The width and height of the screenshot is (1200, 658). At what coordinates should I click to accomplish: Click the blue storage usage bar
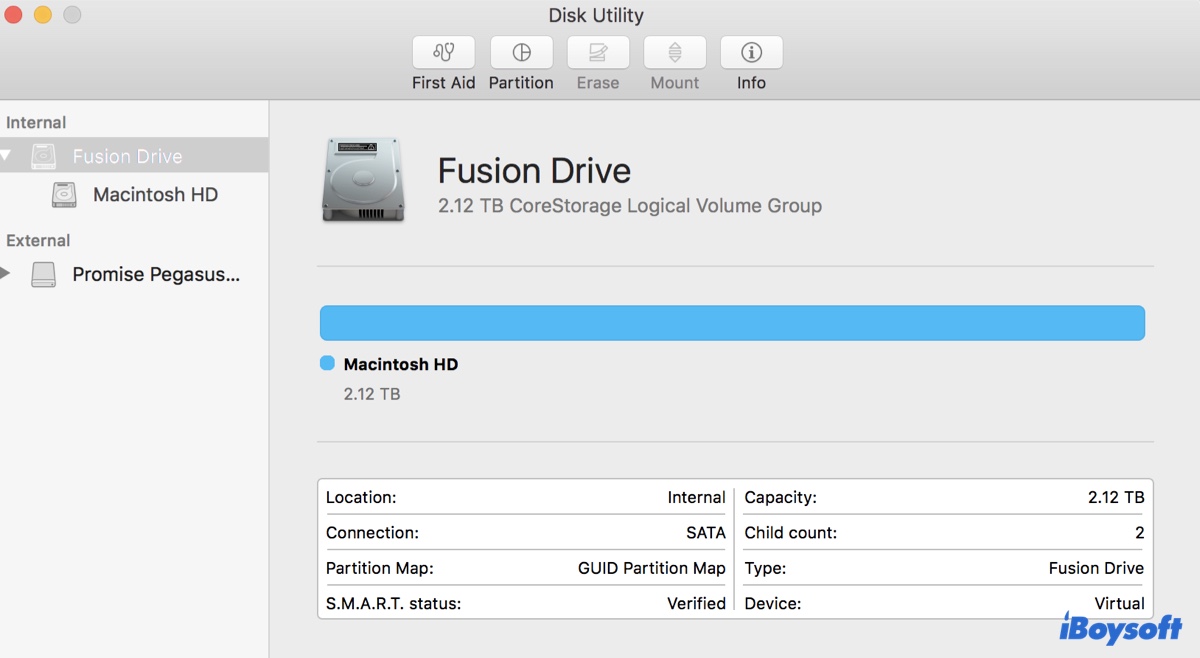tap(732, 322)
